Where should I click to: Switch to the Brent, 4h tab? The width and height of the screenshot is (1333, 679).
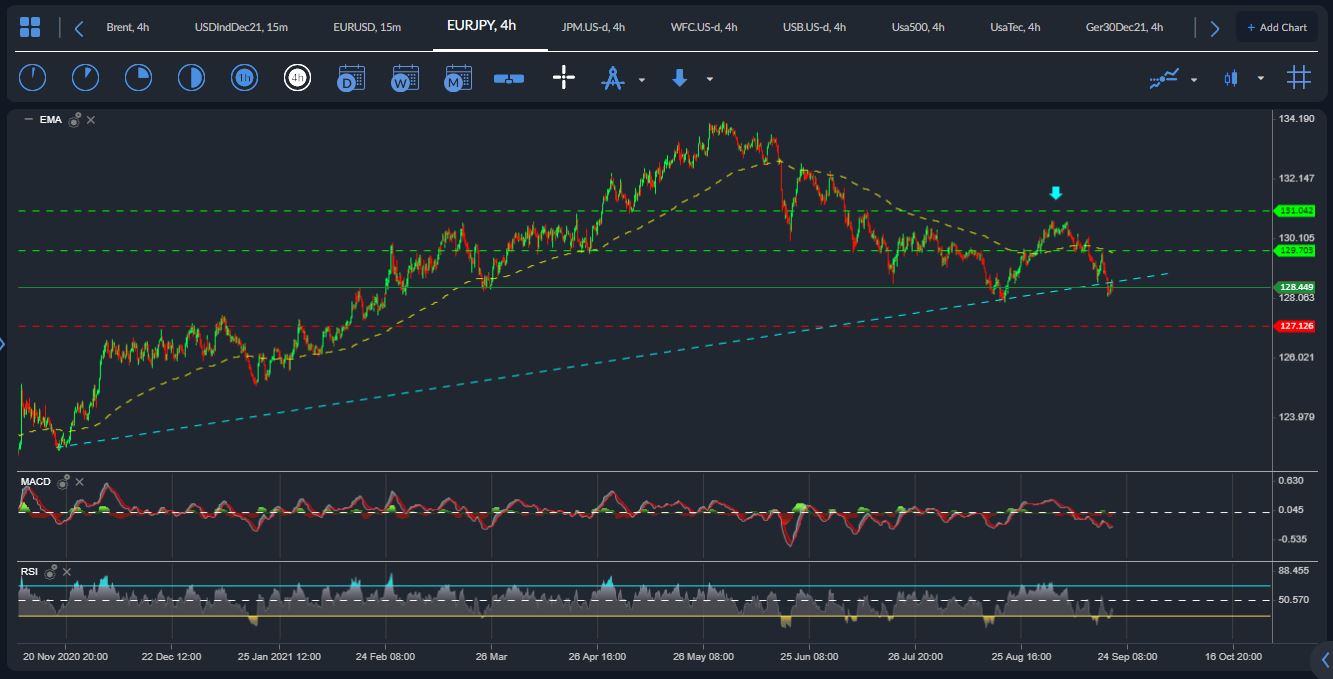click(128, 27)
